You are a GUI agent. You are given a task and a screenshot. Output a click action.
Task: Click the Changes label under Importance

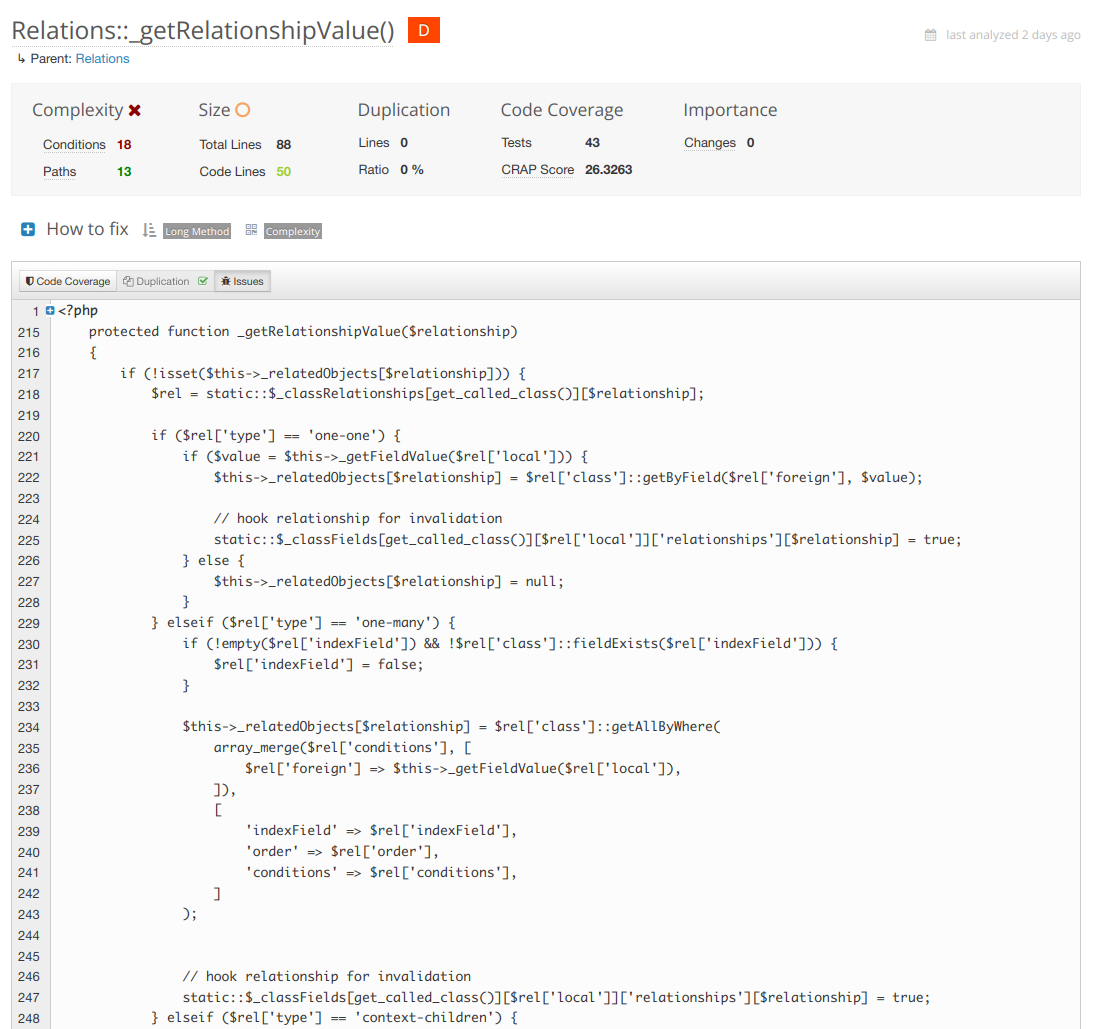(709, 143)
